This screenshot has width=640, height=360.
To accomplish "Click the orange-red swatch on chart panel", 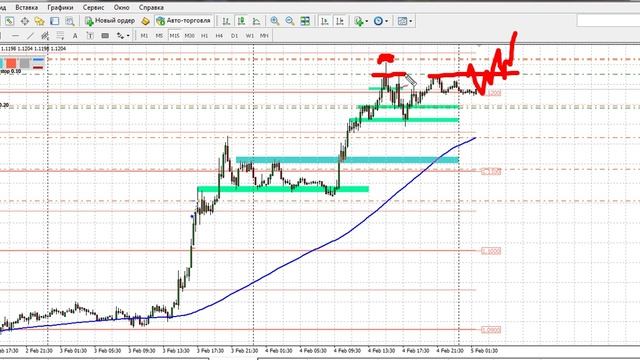I will [x=11, y=63].
